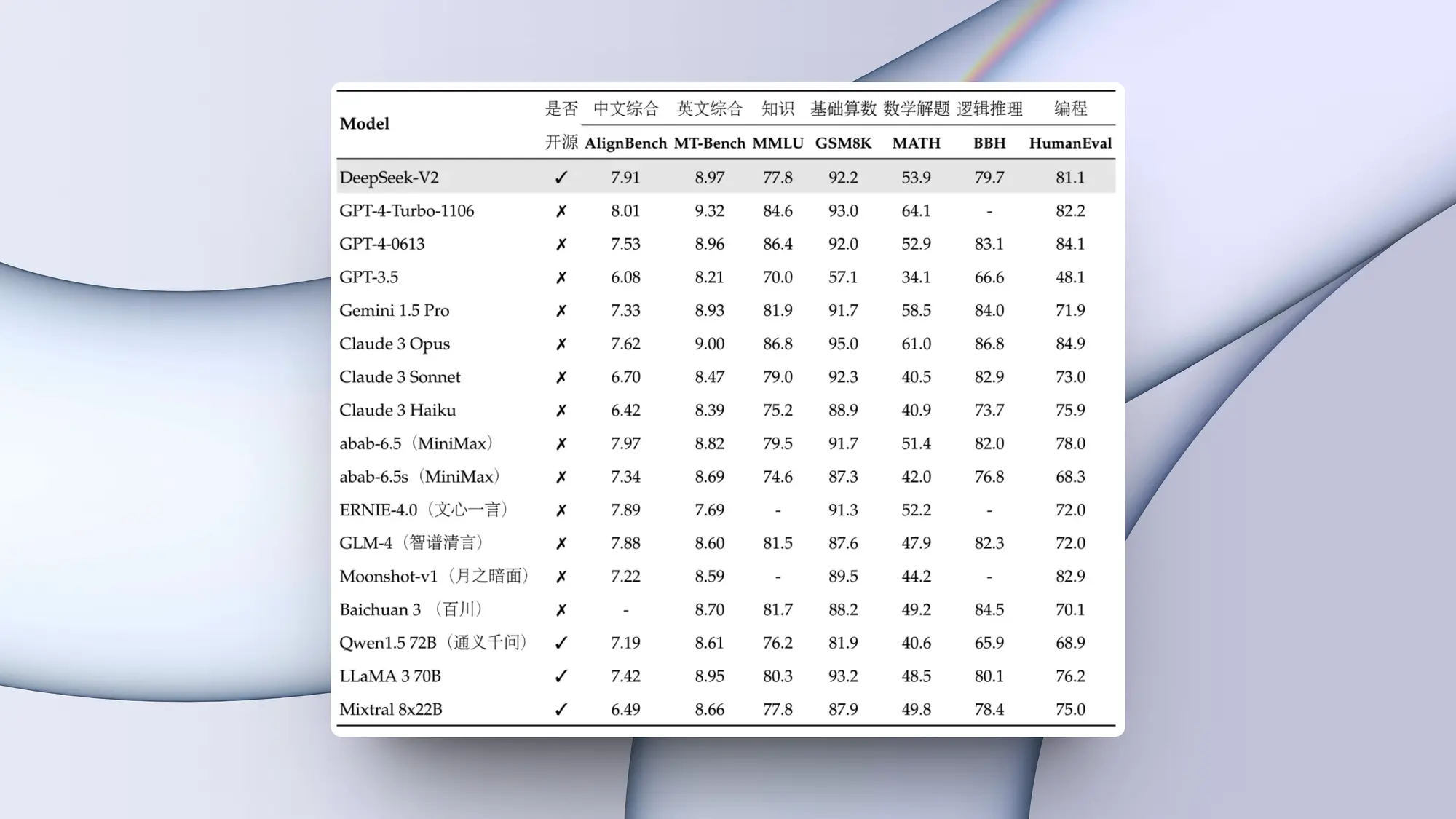Image resolution: width=1456 pixels, height=819 pixels.
Task: Click the 编程 header label
Action: [1070, 109]
